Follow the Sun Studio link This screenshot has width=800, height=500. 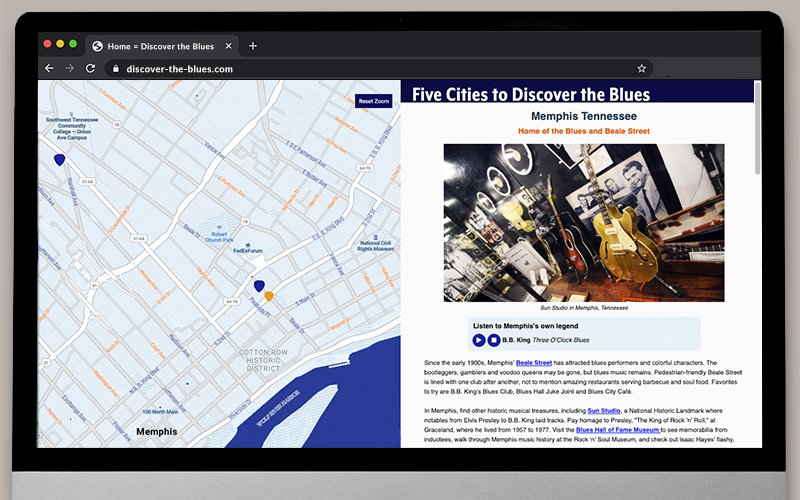(604, 410)
